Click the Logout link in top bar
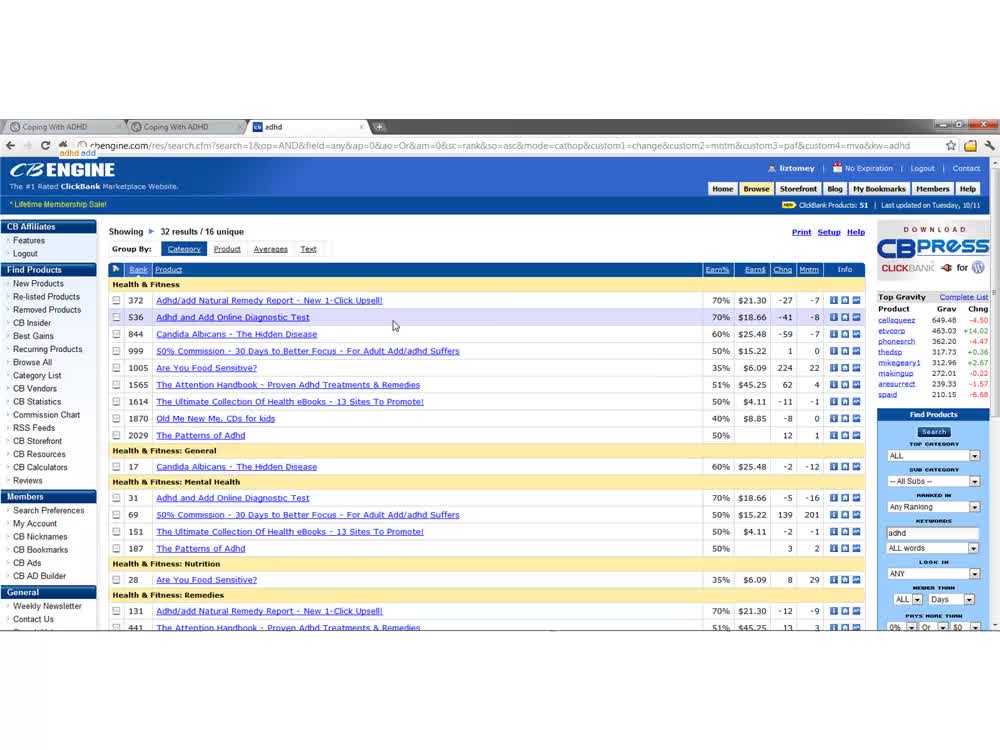The height and width of the screenshot is (750, 1000). tap(922, 168)
